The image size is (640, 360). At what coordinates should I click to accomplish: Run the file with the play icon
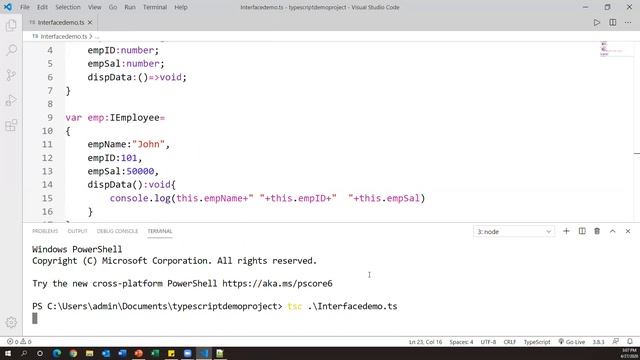(x=597, y=22)
